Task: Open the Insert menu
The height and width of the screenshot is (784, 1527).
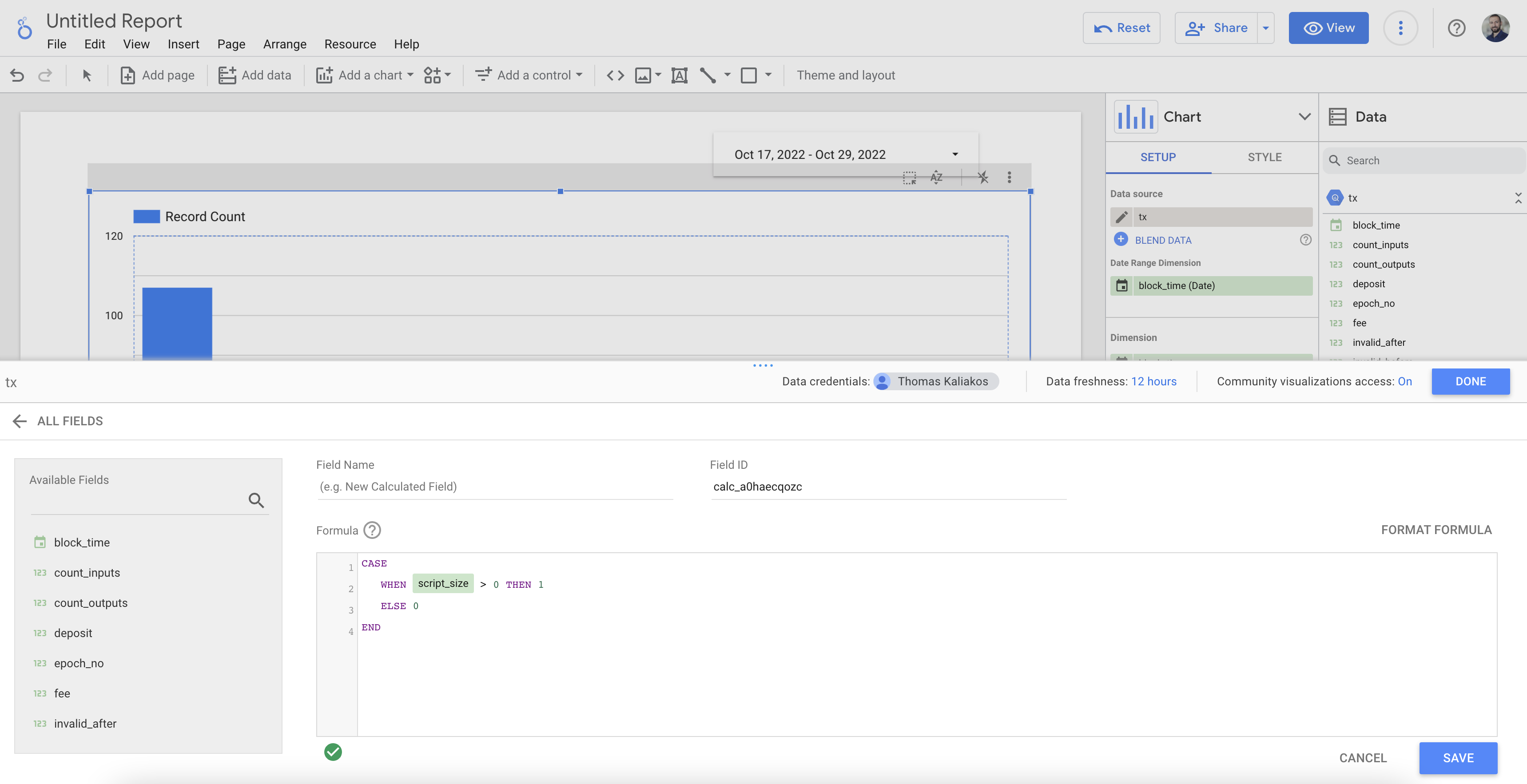Action: (183, 44)
